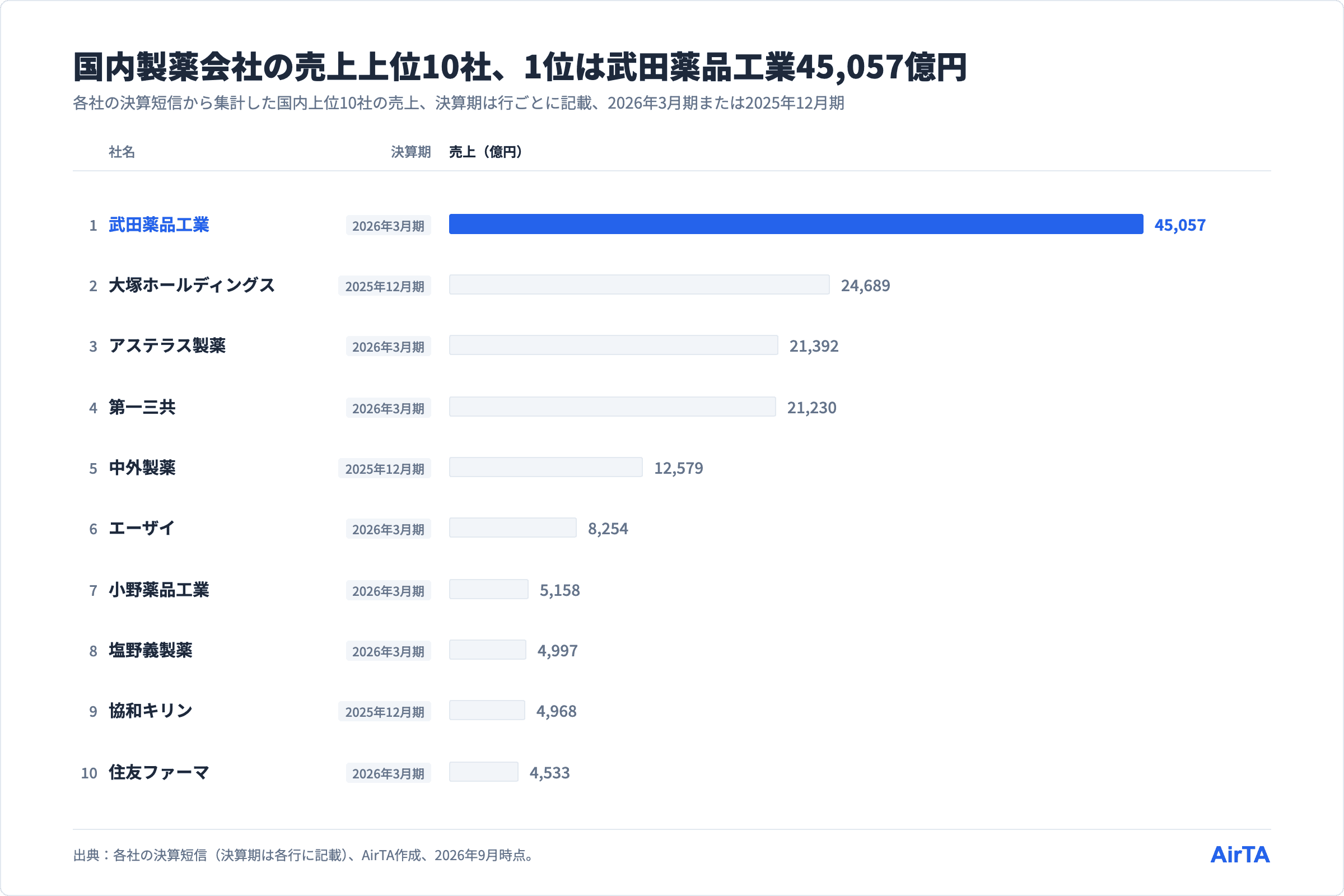Click the bar for アステラス製薬

click(x=614, y=345)
